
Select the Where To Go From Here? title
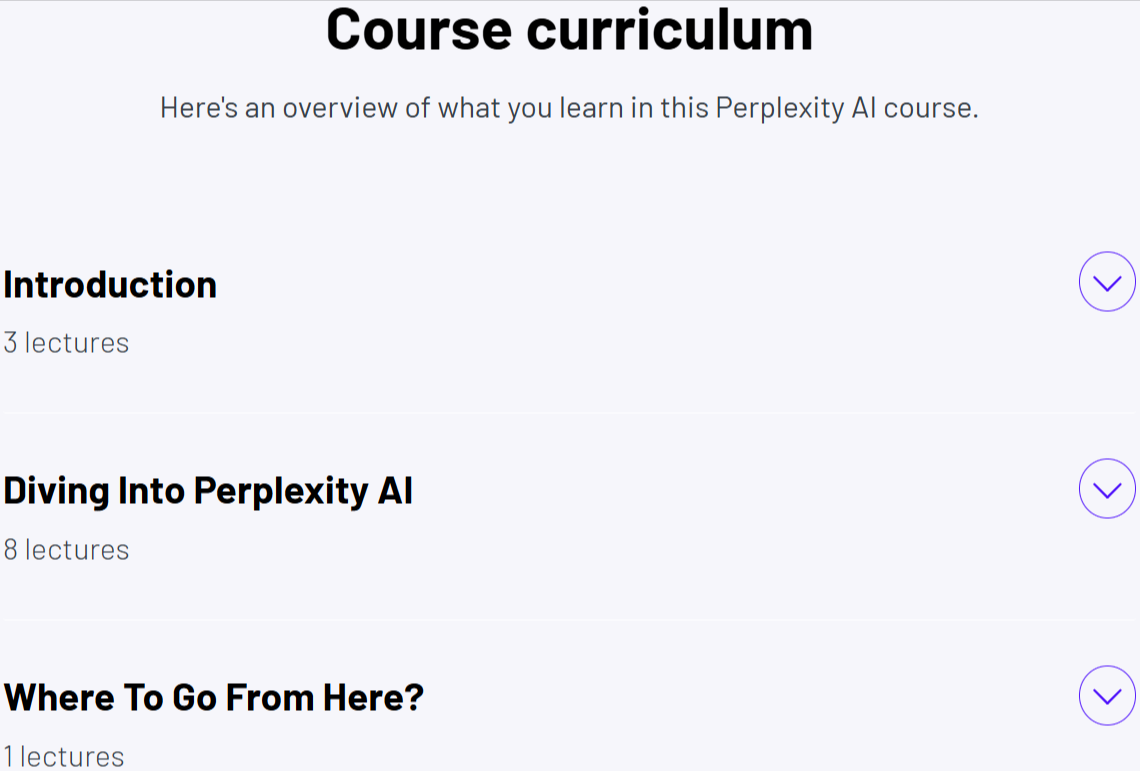pos(214,697)
